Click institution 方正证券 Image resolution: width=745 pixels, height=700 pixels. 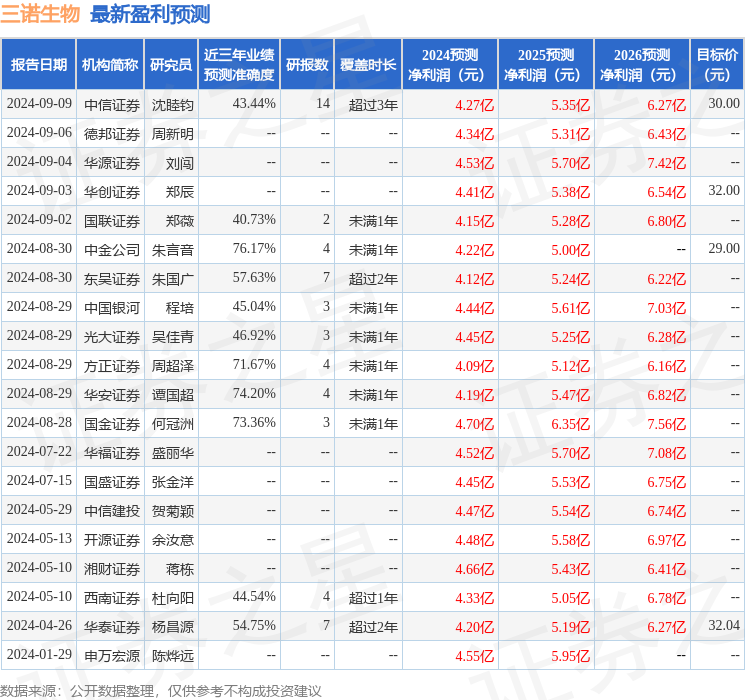click(112, 366)
